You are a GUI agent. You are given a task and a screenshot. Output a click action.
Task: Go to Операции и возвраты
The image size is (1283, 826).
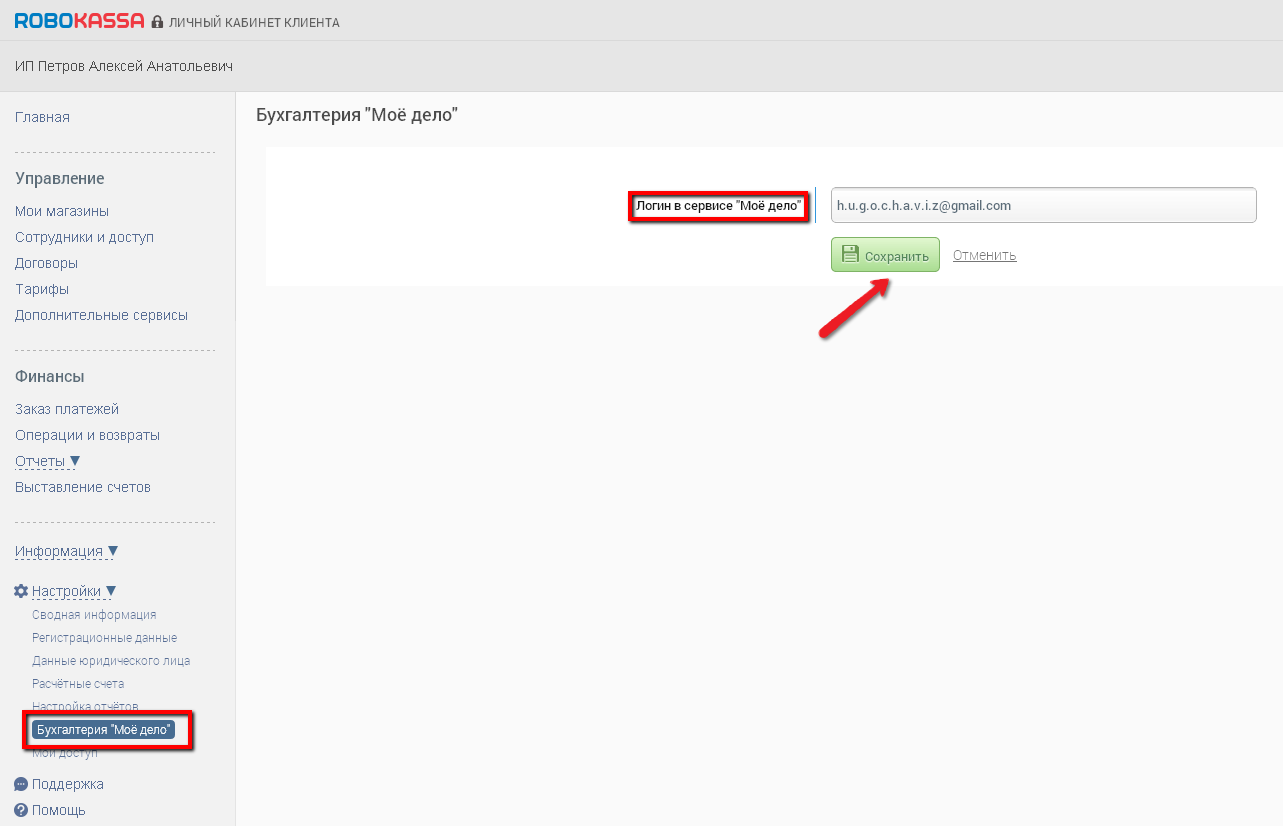[87, 435]
